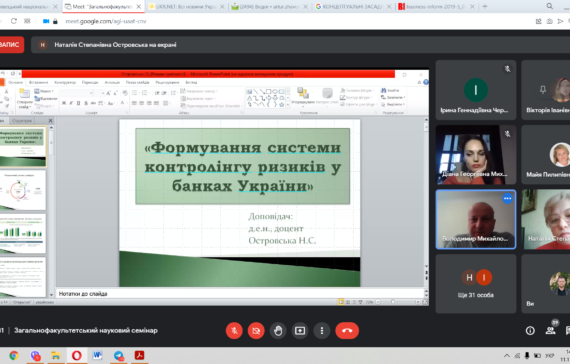The width and height of the screenshot is (570, 364).
Task: Take Opera snapshot camera icon
Action: [549, 21]
